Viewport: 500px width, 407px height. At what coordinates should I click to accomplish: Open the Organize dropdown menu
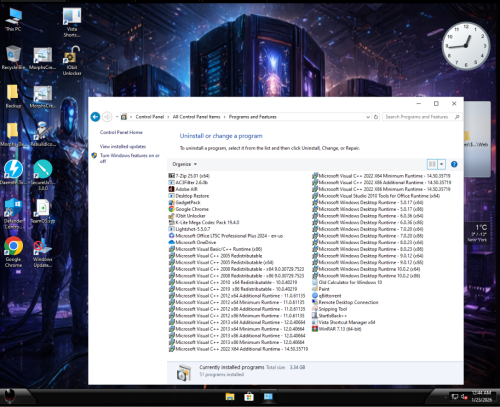coord(184,164)
